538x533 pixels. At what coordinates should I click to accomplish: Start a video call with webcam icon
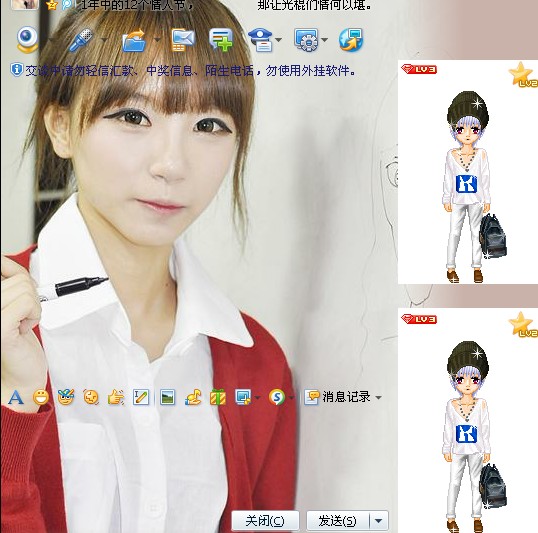click(27, 39)
